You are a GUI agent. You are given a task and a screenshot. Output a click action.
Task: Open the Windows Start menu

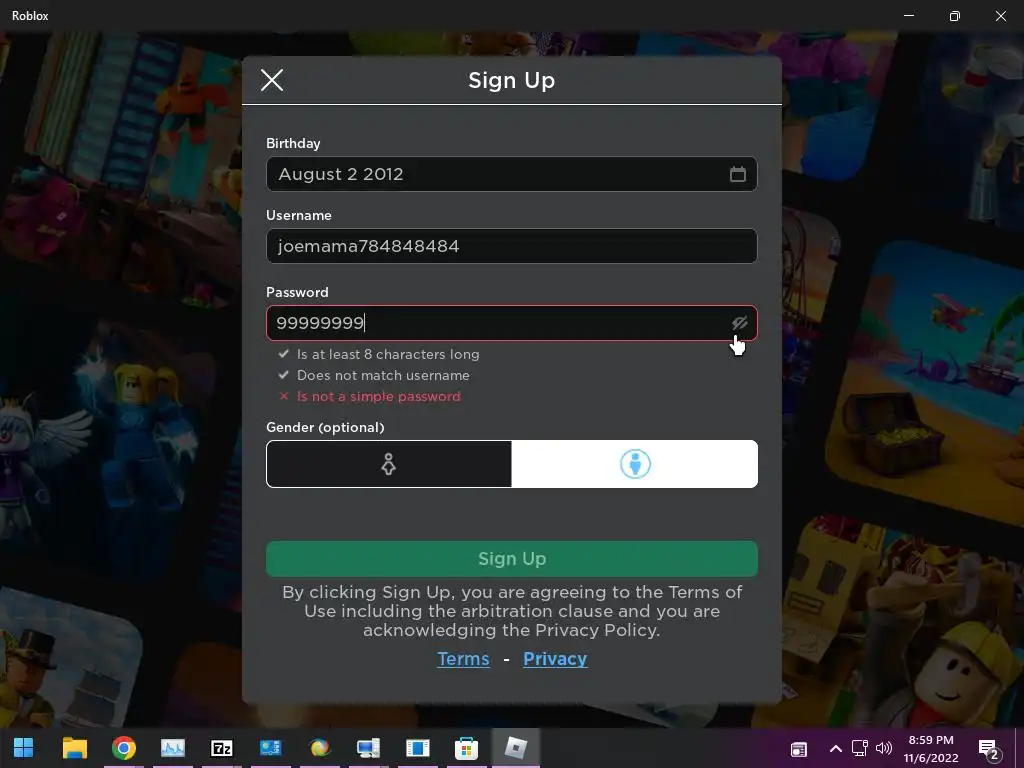(24, 748)
